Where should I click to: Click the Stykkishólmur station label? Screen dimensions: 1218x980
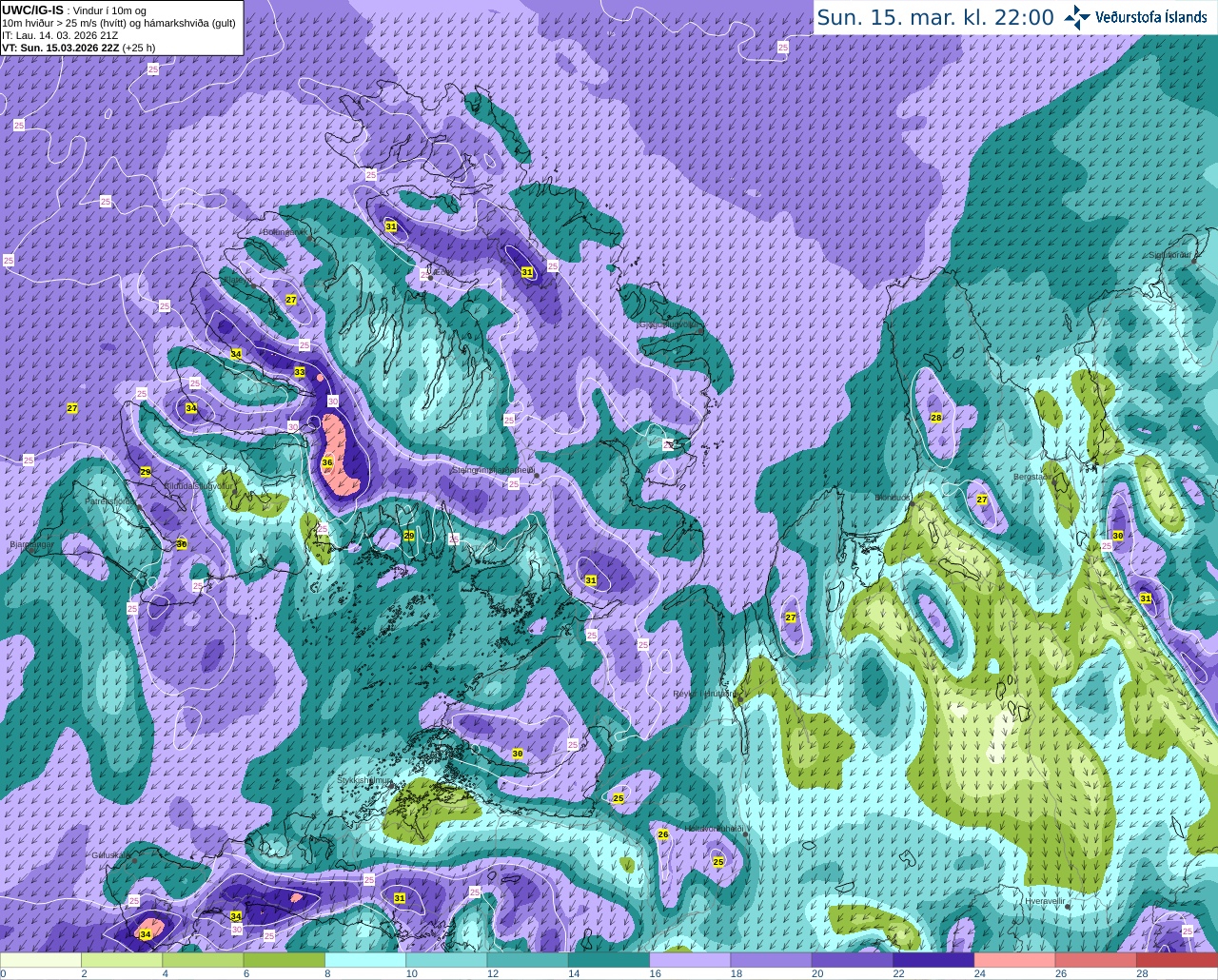tap(365, 779)
